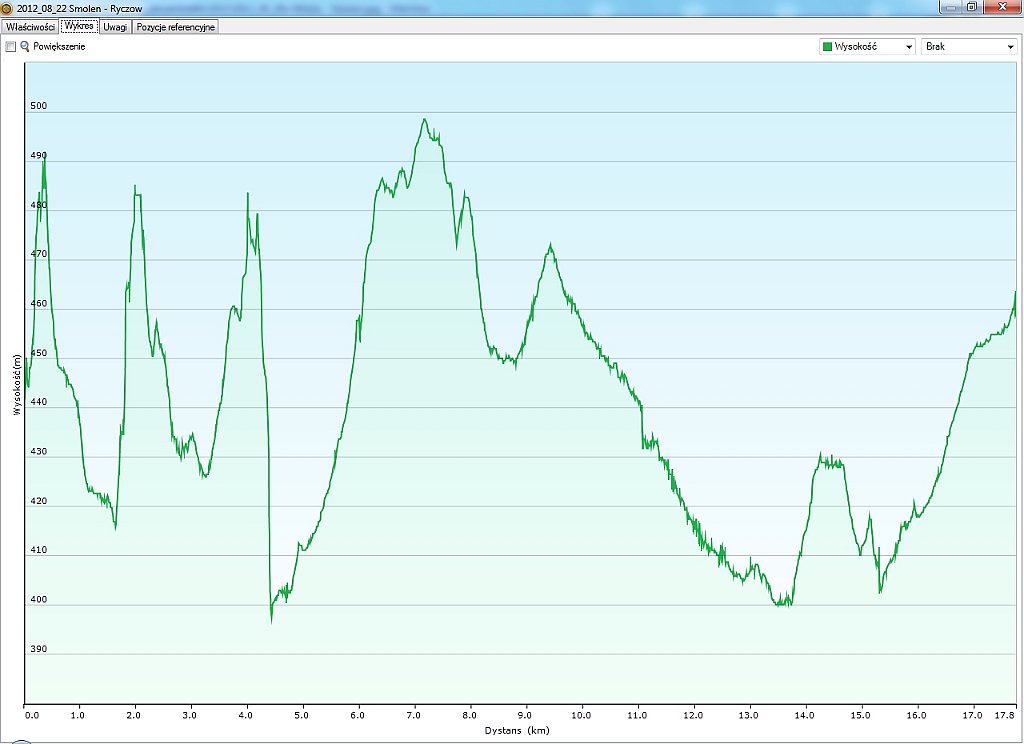
Task: Go to the Pozycje referencyjne tab
Action: coord(176,27)
